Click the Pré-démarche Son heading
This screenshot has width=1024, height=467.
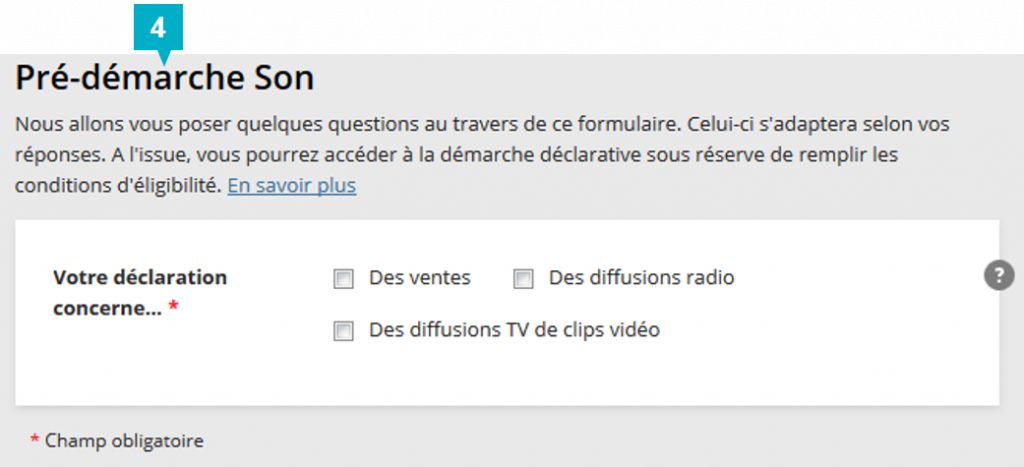165,78
